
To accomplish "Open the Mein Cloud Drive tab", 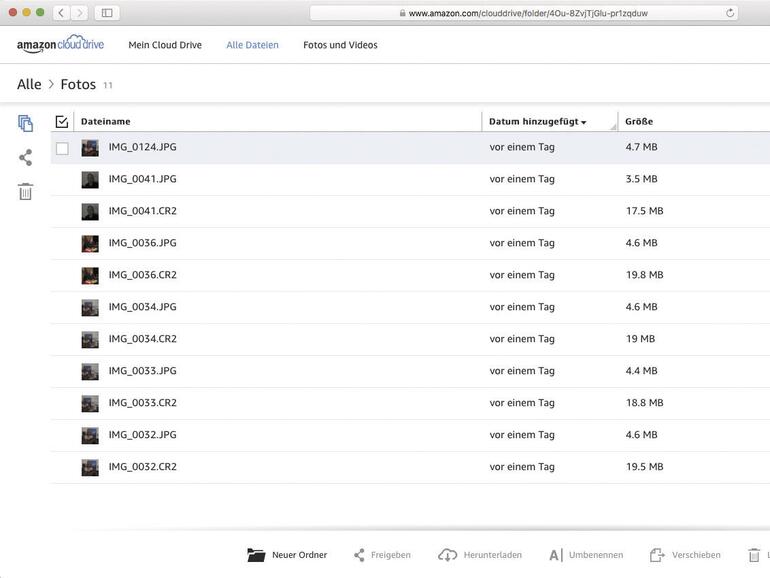I will coord(165,45).
